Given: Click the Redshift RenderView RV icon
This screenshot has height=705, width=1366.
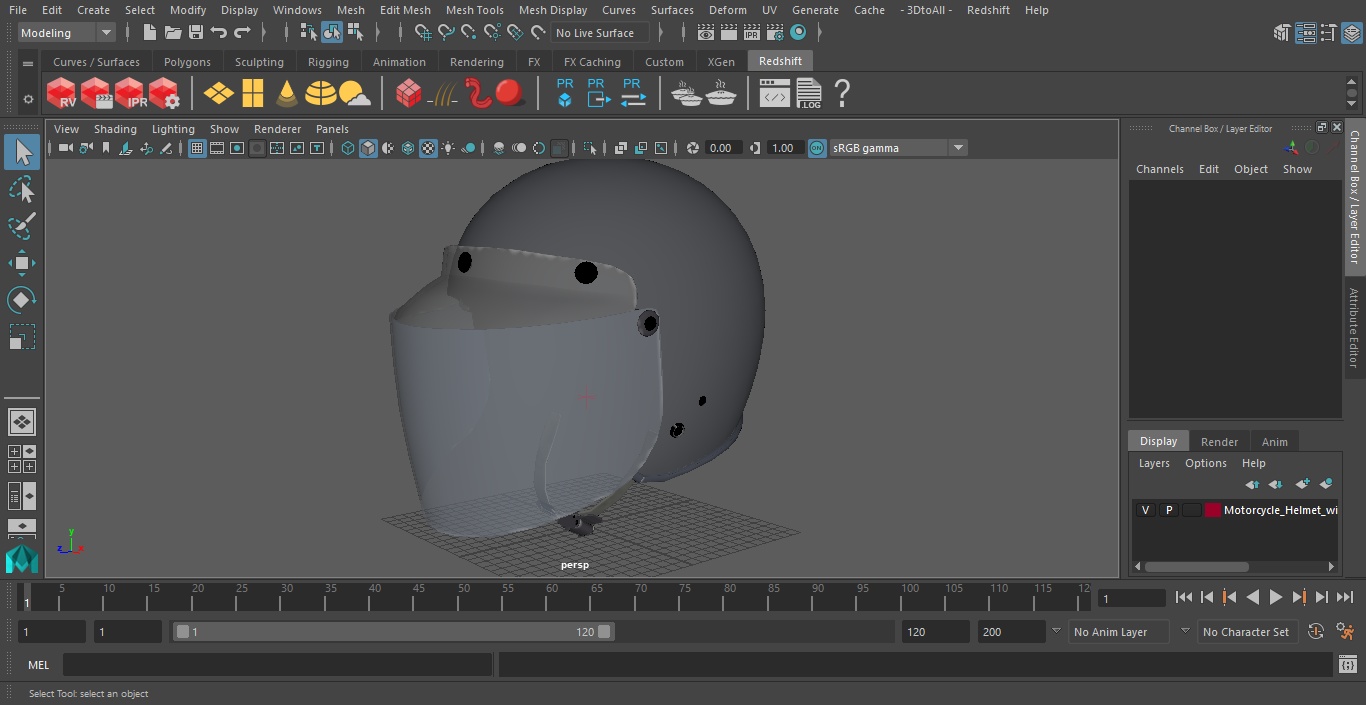Looking at the screenshot, I should [x=62, y=94].
